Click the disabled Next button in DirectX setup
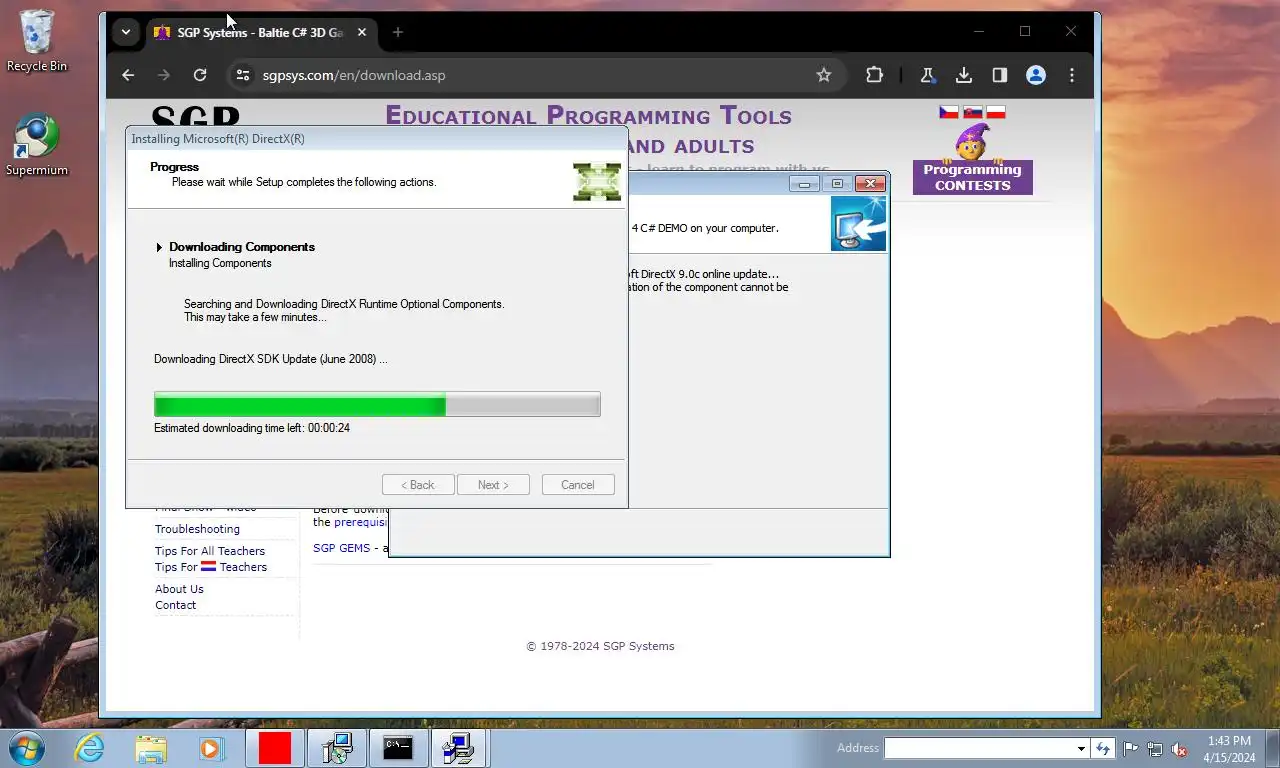Screen dimensions: 1280x768 493,485
